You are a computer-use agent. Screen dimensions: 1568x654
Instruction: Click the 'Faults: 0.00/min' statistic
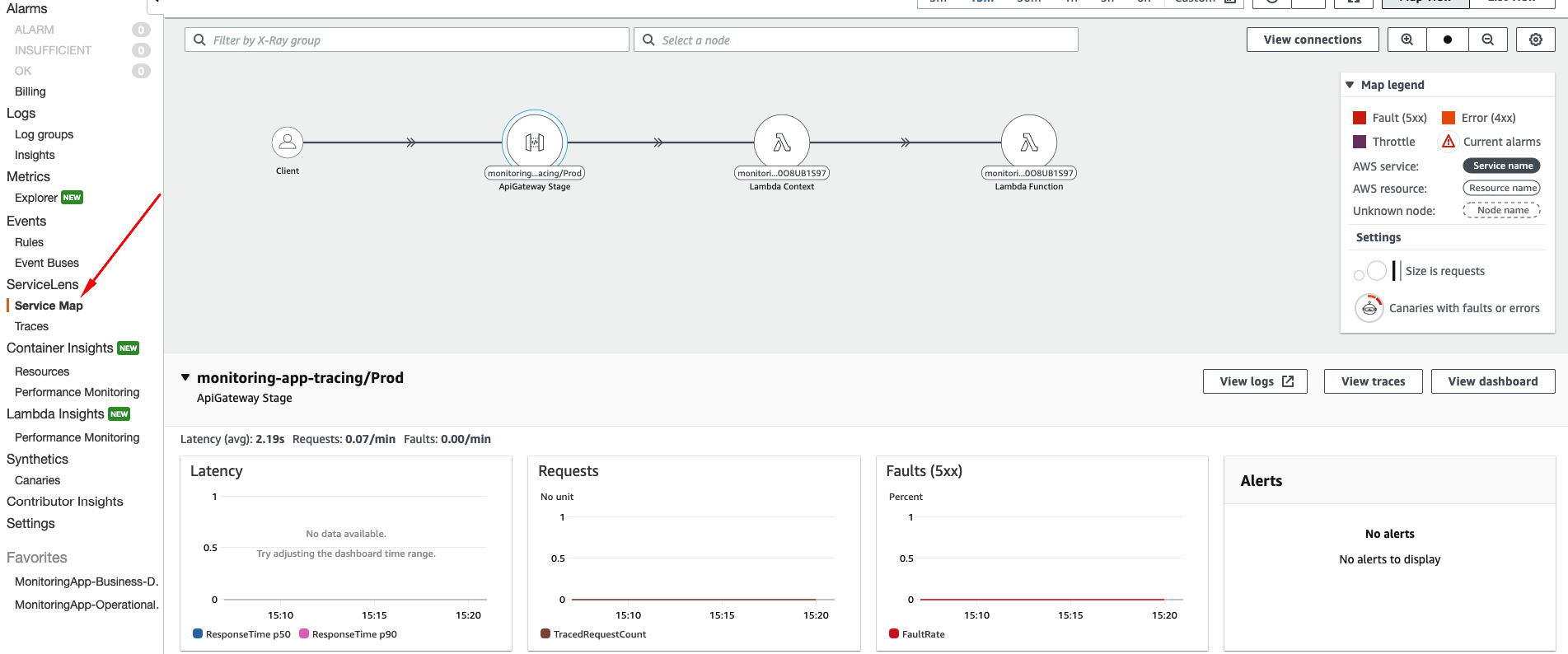coord(447,439)
